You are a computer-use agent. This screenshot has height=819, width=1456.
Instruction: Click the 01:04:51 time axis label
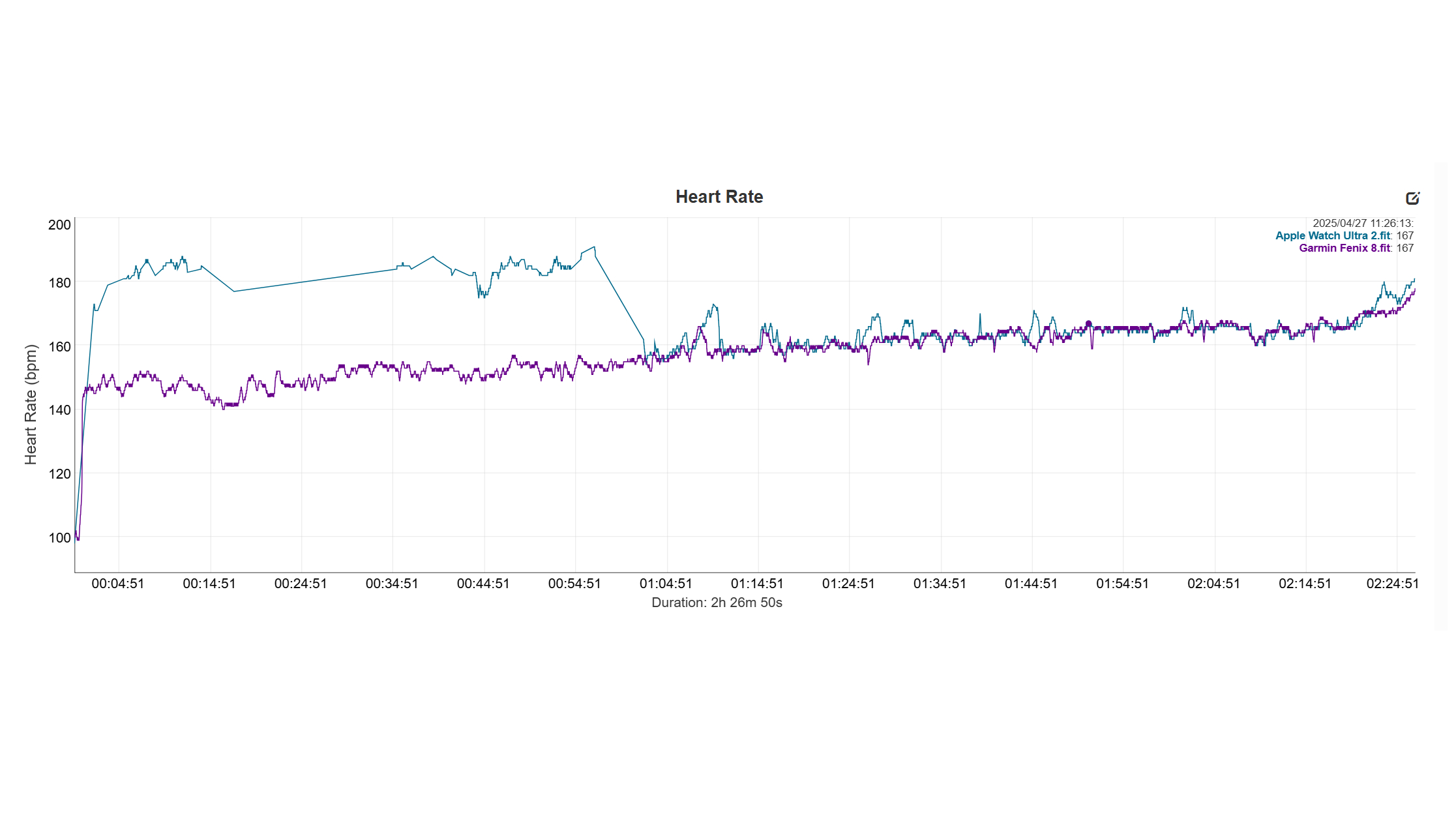666,584
